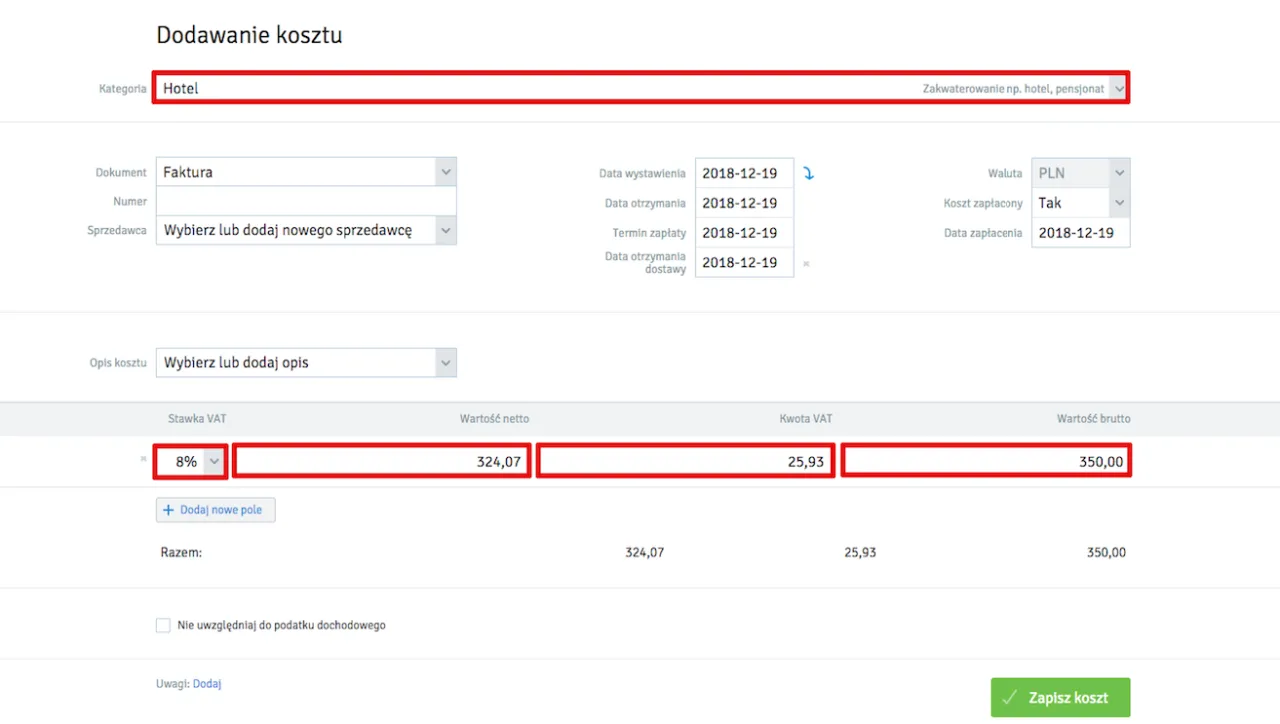Click the blue arrow beside Data wystawienia
Viewport: 1280px width, 724px height.
[808, 173]
